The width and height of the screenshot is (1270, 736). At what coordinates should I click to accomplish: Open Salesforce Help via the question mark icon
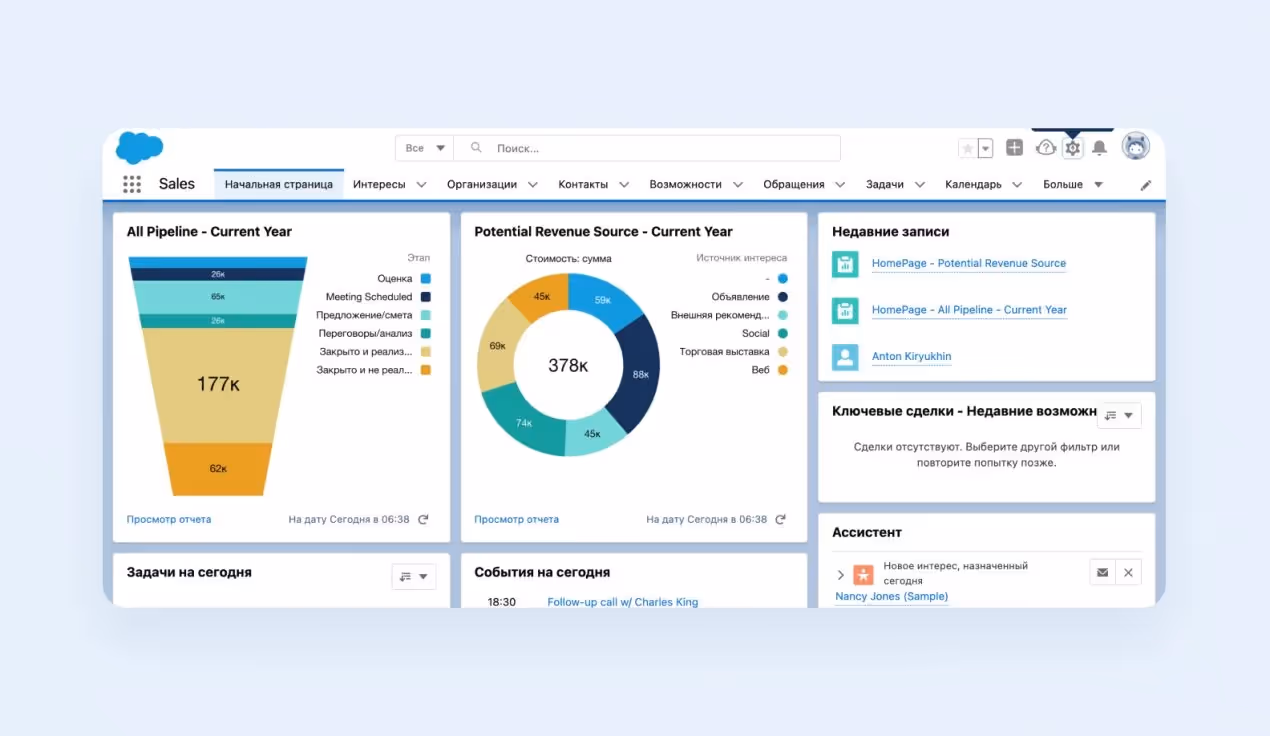point(1045,146)
